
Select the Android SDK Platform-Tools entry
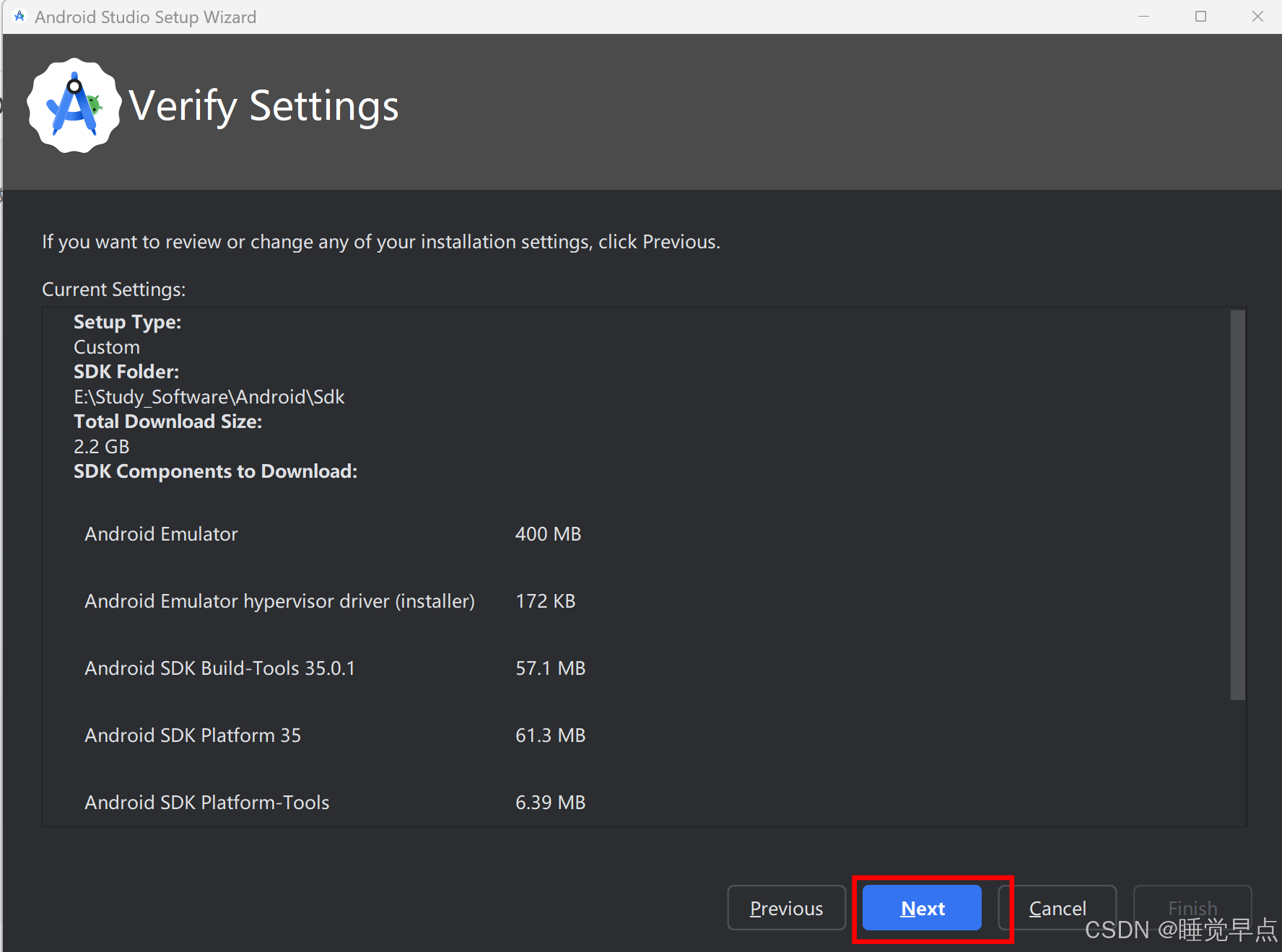click(x=206, y=802)
